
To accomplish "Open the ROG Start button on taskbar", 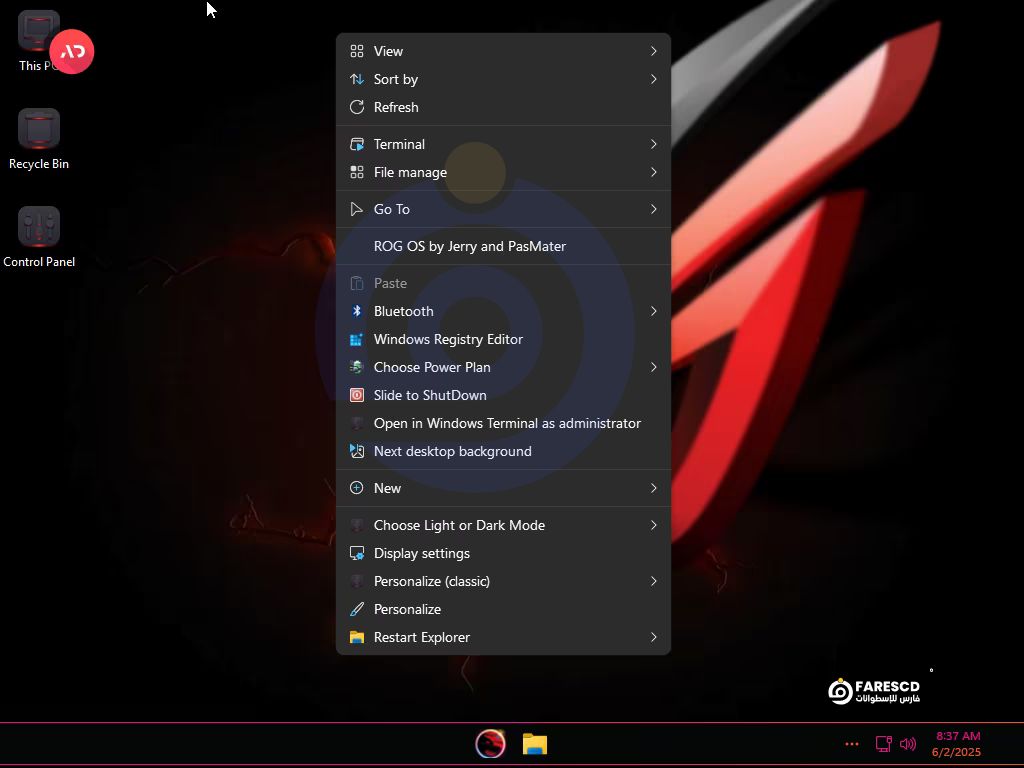I will (x=490, y=743).
